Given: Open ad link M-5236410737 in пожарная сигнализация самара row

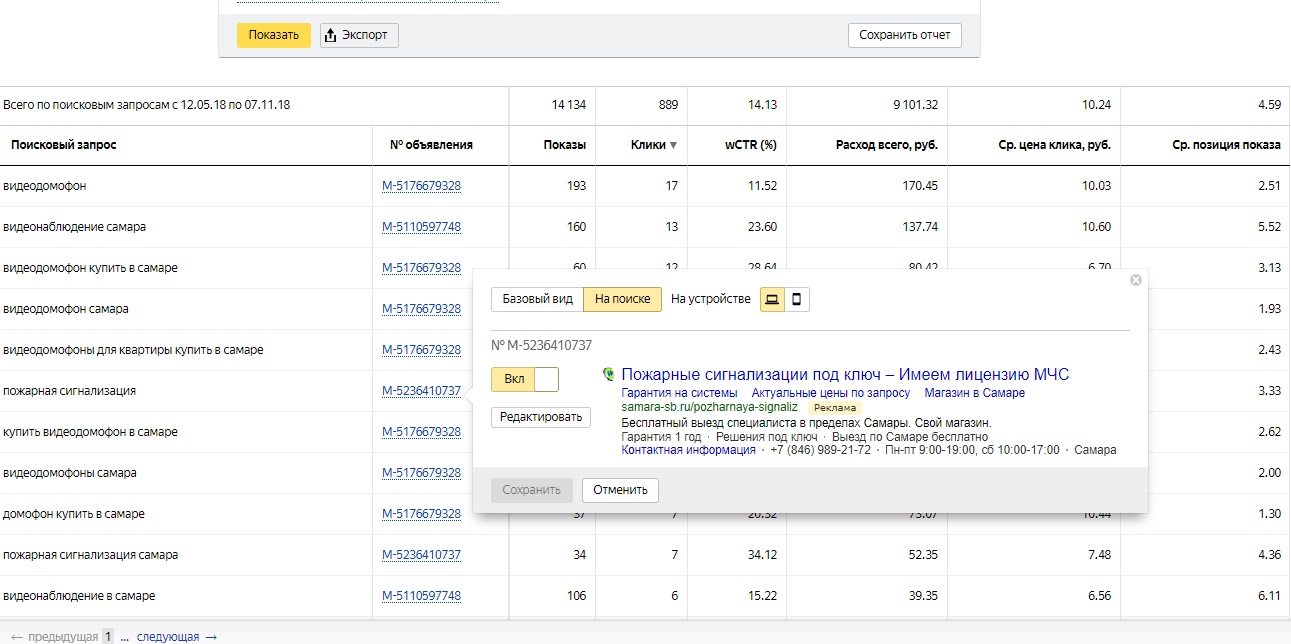Looking at the screenshot, I should point(421,555).
